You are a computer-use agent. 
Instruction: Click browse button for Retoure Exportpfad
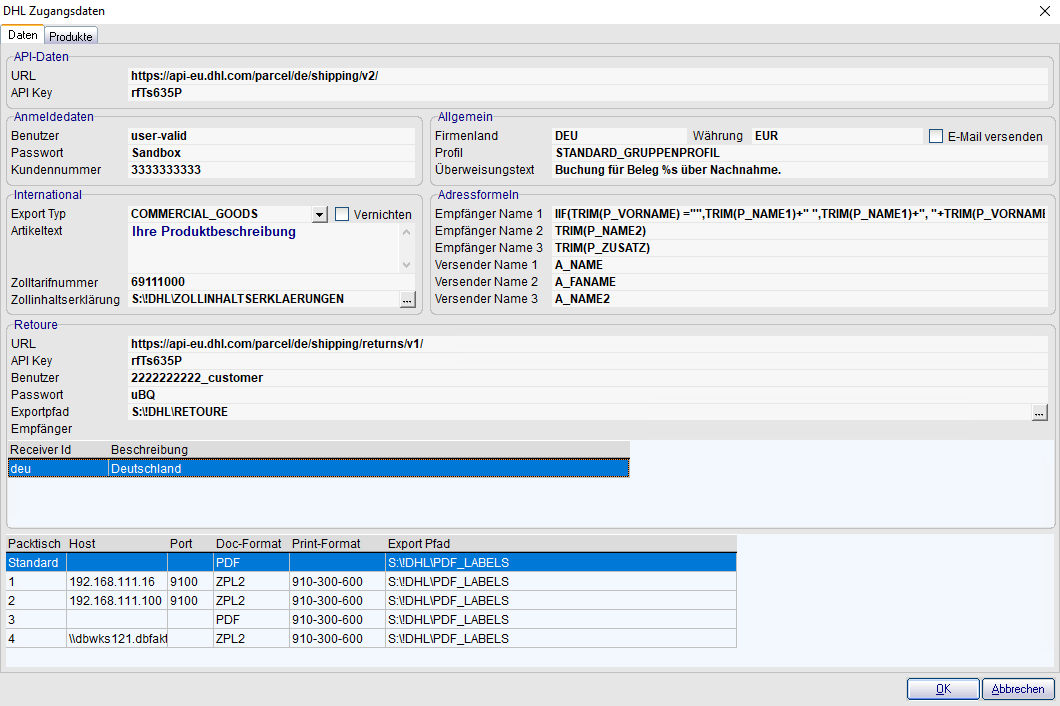(x=1040, y=412)
